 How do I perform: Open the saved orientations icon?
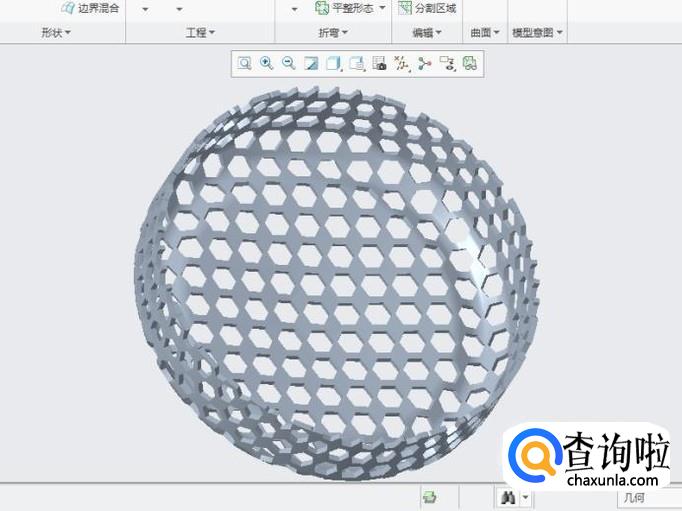click(x=356, y=63)
